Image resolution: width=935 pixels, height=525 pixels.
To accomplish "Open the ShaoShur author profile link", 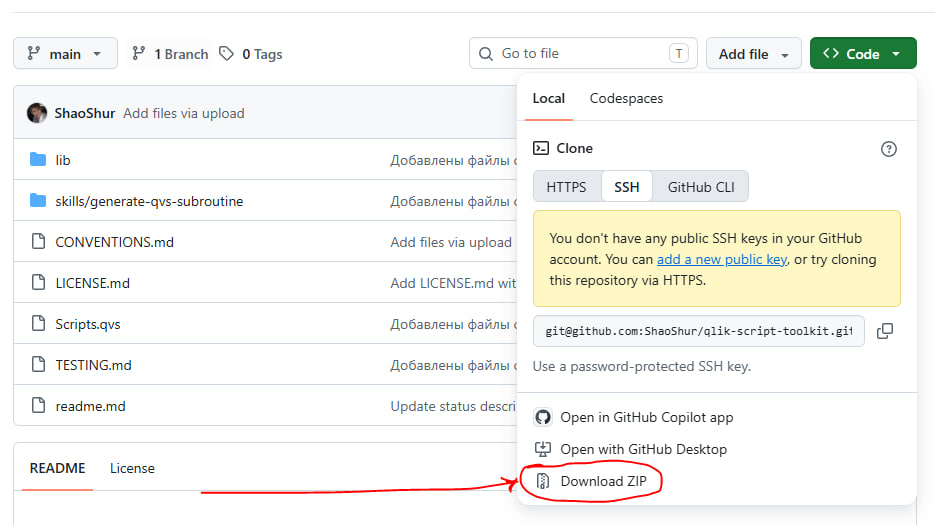I will click(x=85, y=113).
